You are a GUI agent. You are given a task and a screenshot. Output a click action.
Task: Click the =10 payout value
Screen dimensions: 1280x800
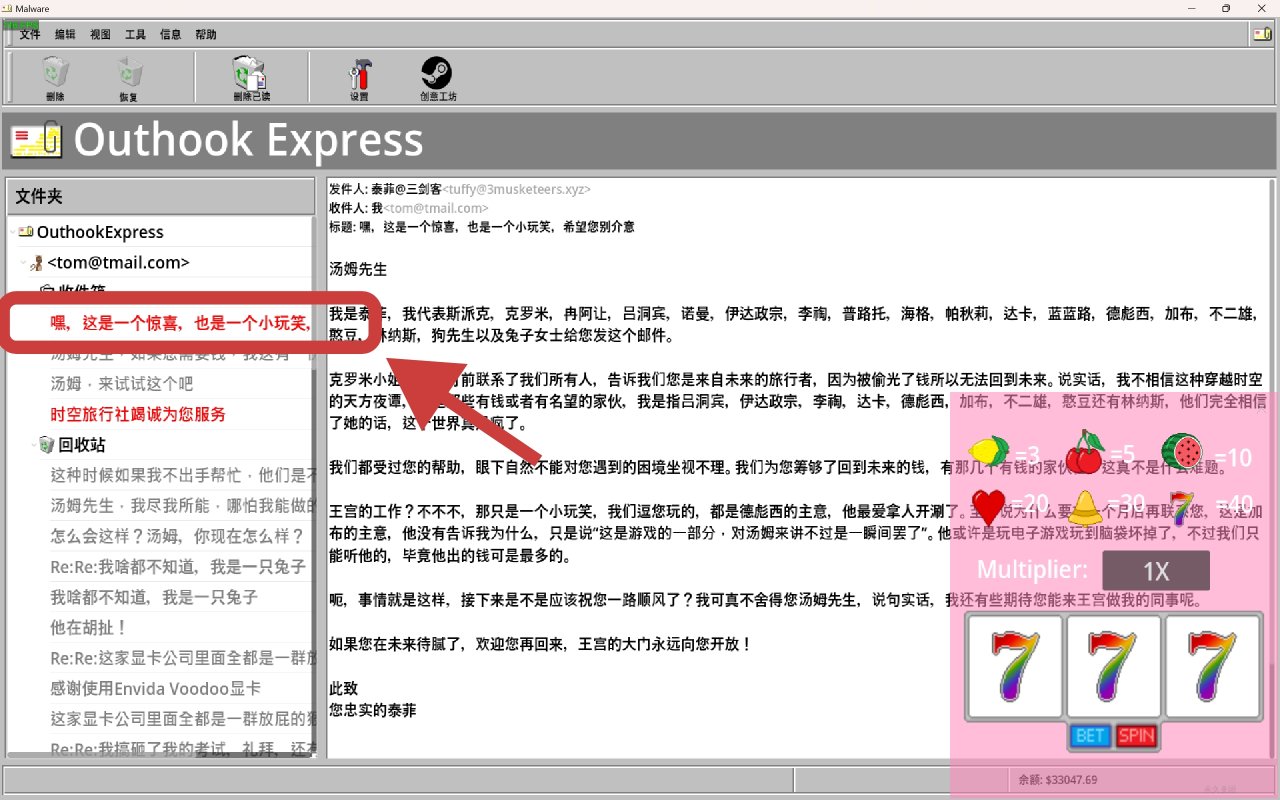click(1233, 458)
